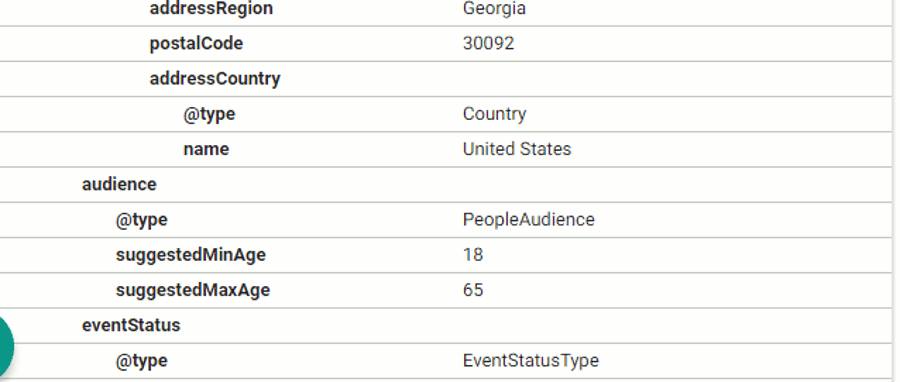
Task: Click the Georgia value
Action: (494, 9)
